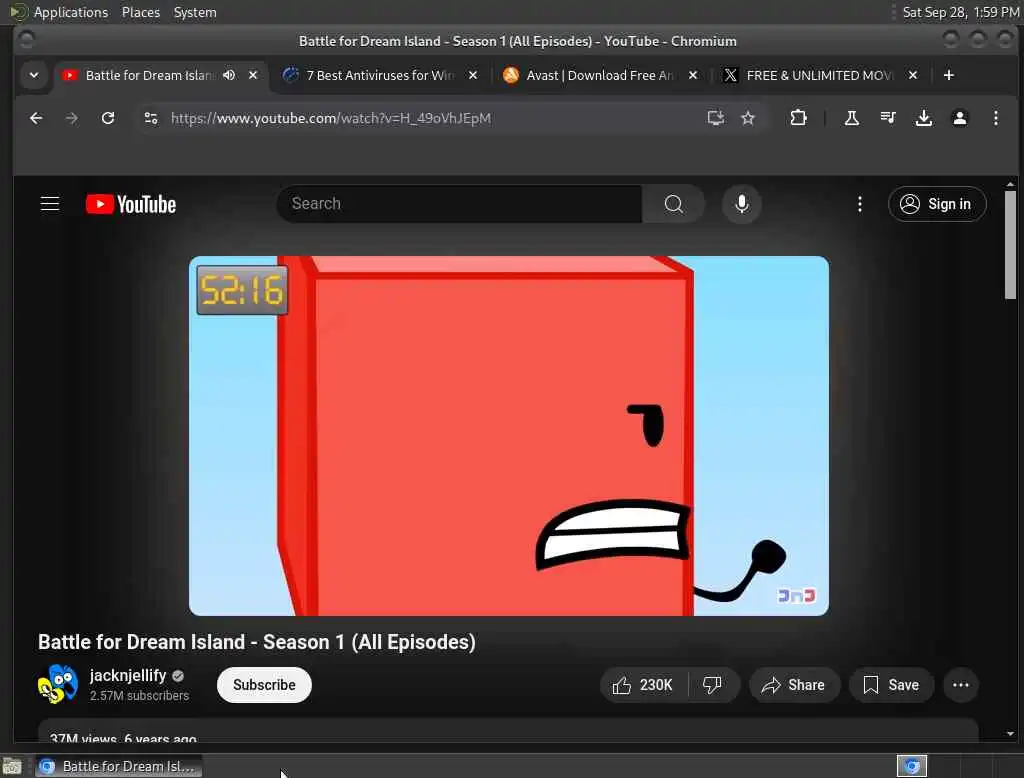Click the show desktop icon in bottom panel
1024x778 pixels.
point(12,766)
